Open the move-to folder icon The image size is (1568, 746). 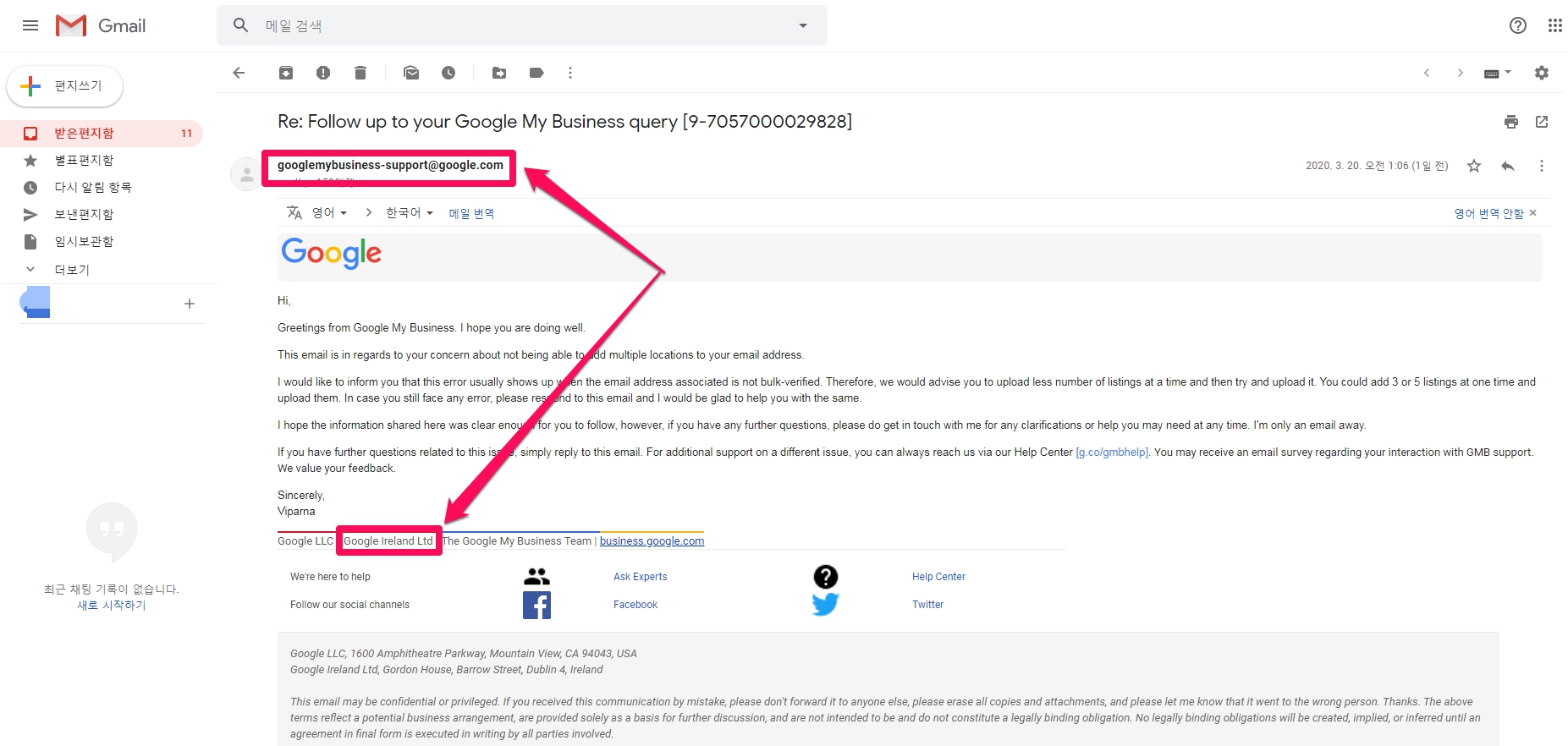point(499,73)
